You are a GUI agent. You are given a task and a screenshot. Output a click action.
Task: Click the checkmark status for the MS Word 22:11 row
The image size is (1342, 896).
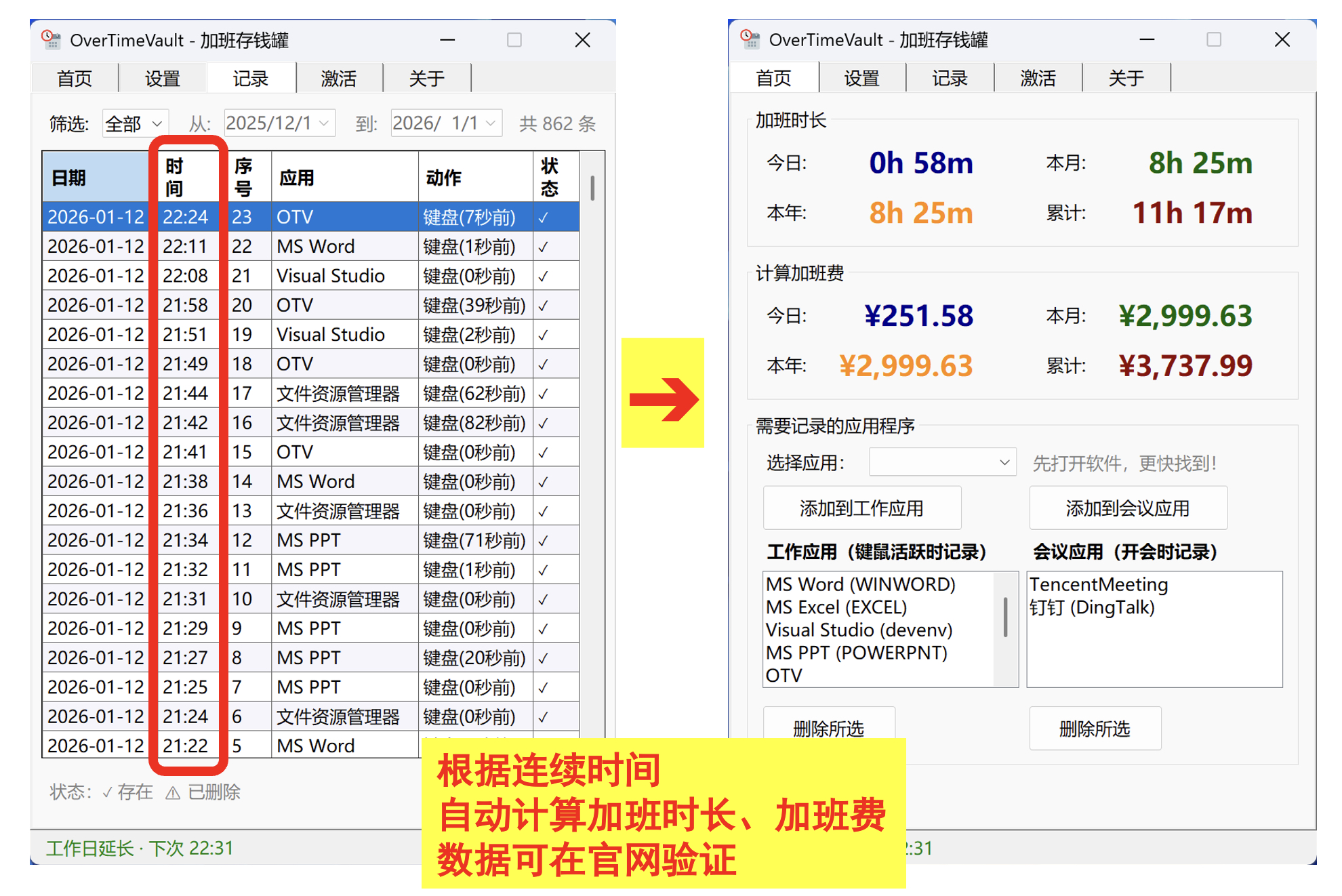pos(542,246)
